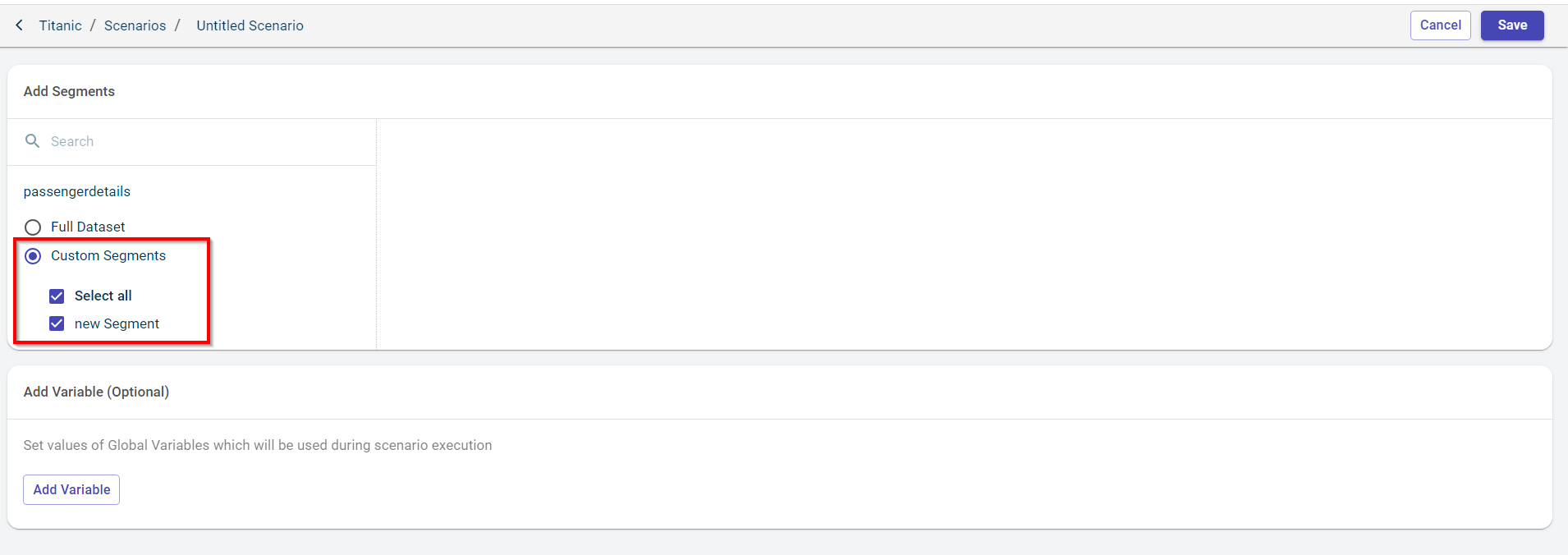This screenshot has width=1568, height=555.
Task: Focus the segment Search field
Action: pos(197,141)
